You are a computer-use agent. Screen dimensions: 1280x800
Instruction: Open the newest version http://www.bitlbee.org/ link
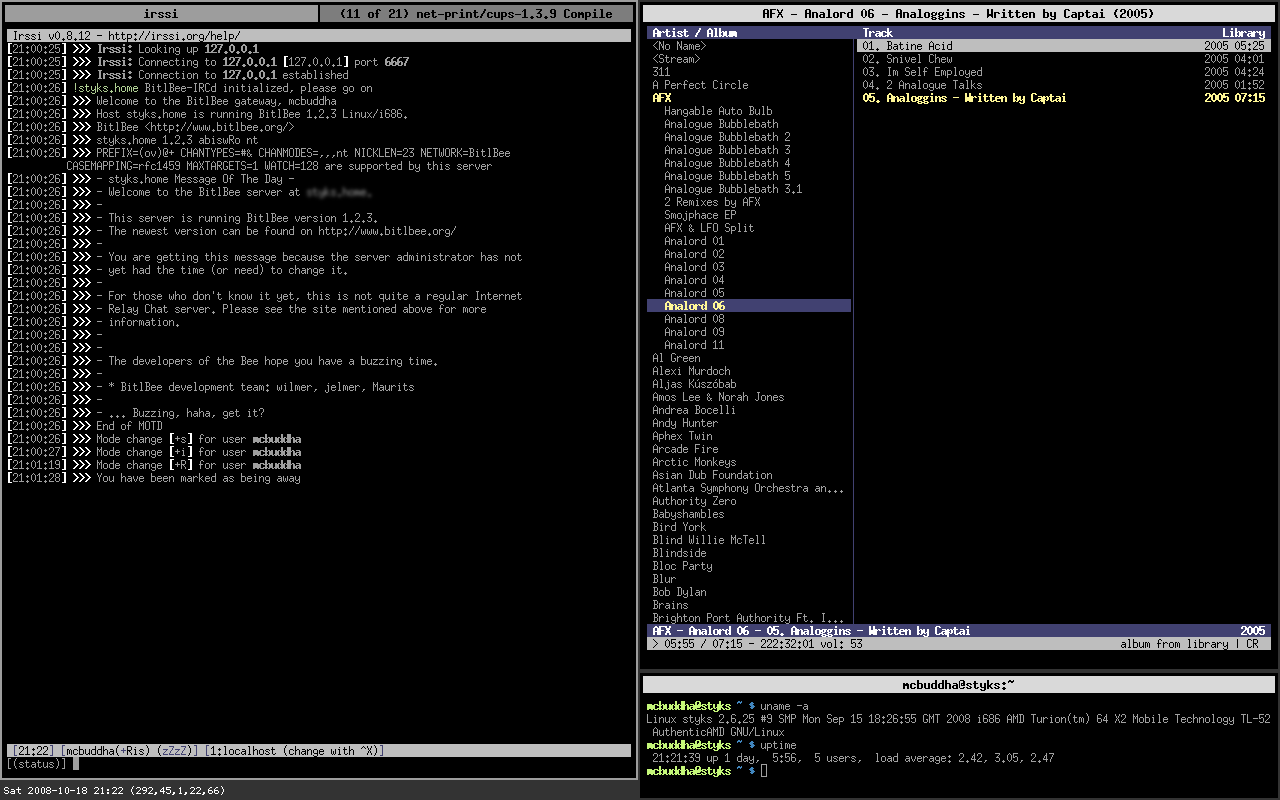point(388,231)
